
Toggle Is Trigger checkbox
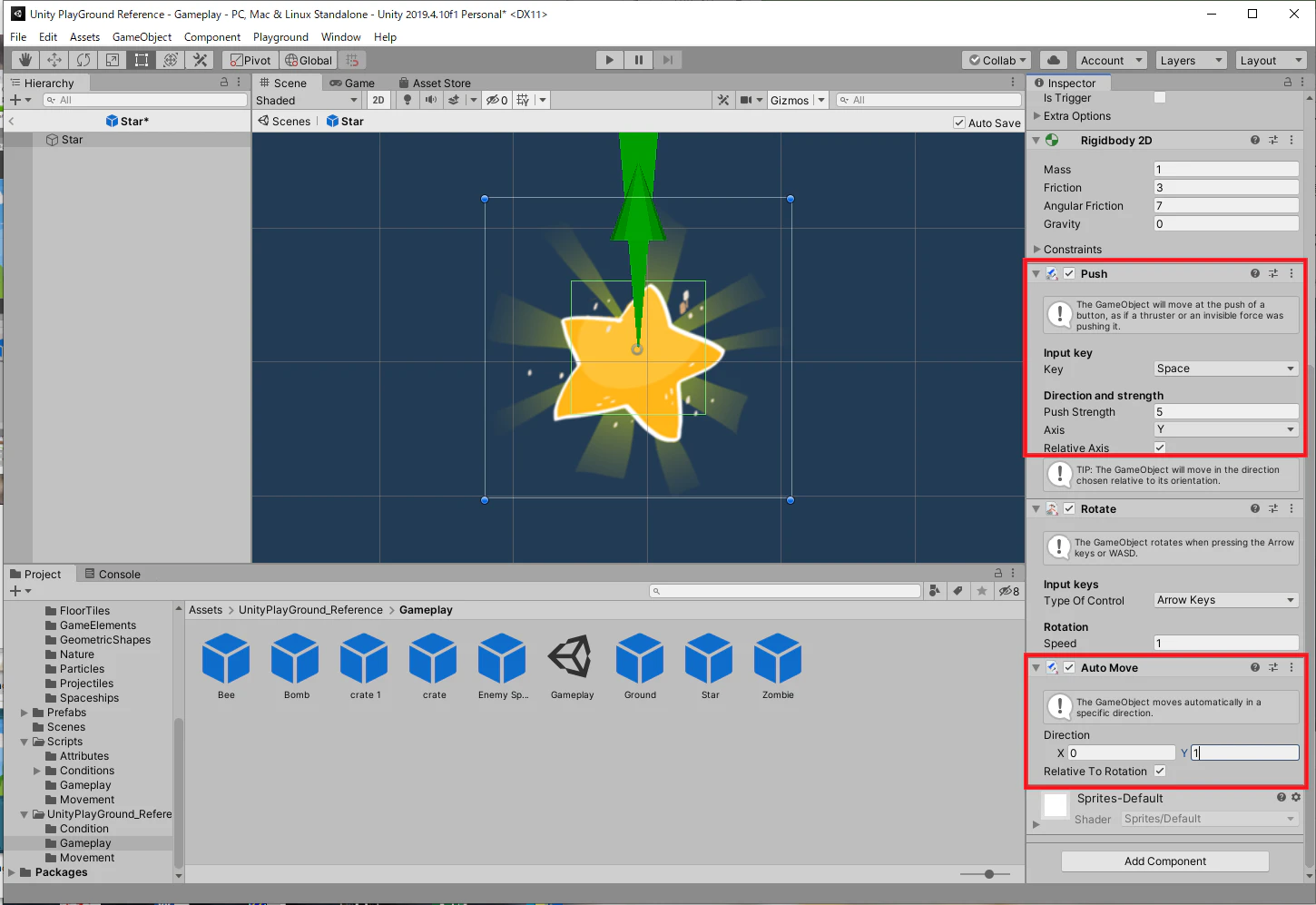coord(1160,97)
